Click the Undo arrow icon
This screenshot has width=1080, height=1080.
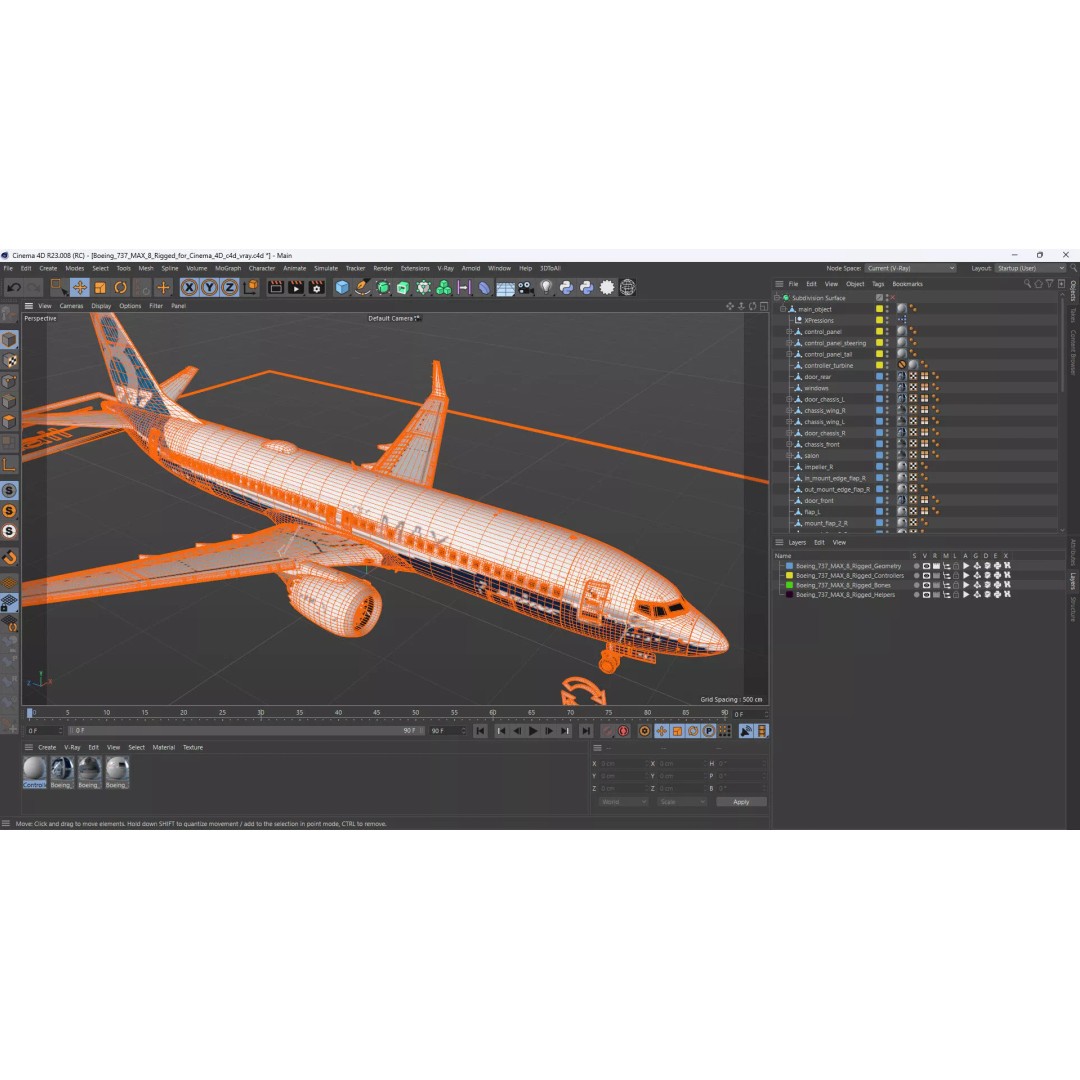[14, 288]
